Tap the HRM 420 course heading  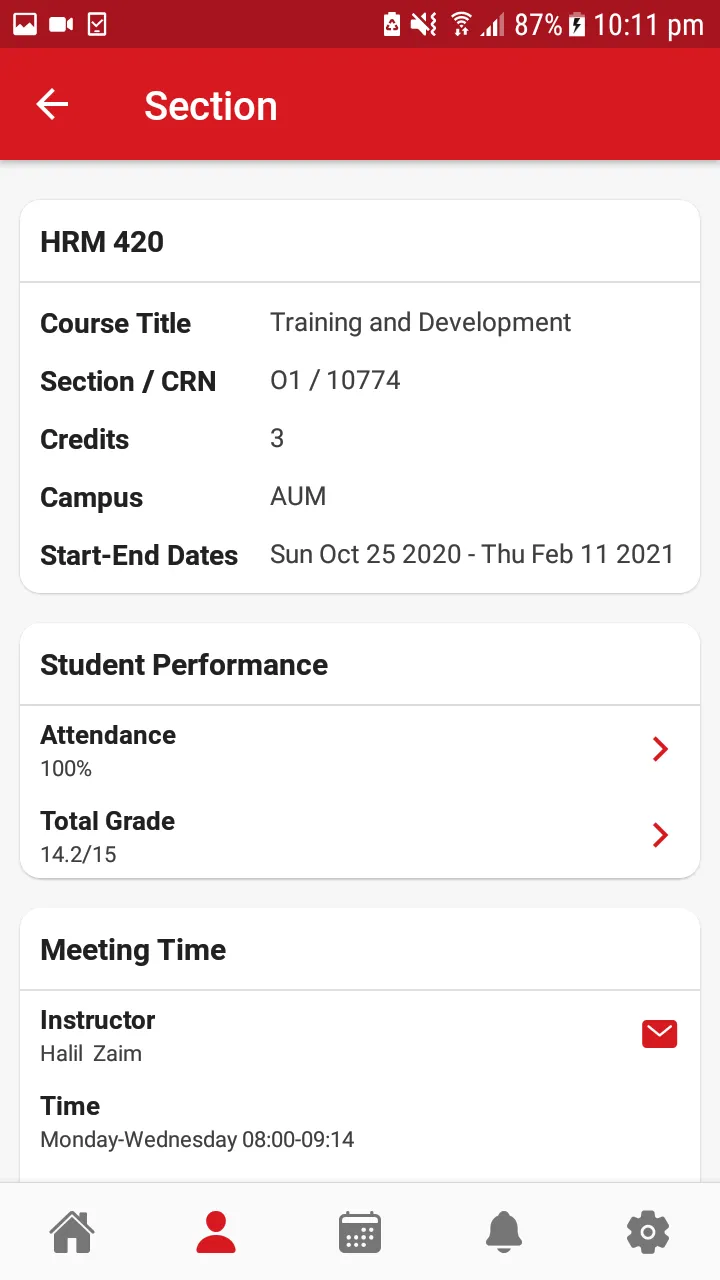click(x=102, y=242)
